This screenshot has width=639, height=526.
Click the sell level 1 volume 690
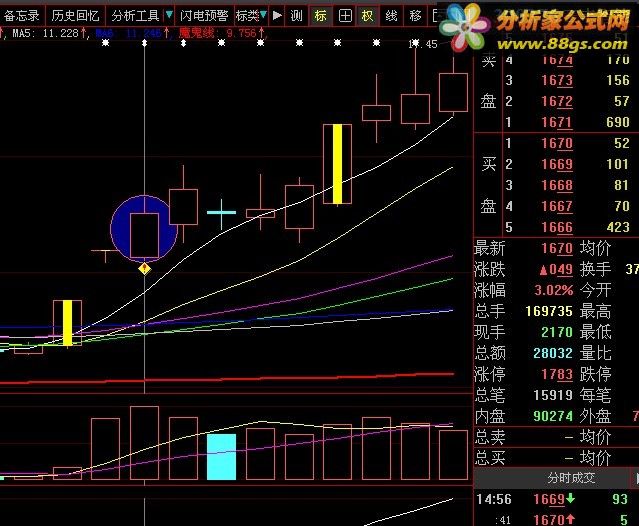(617, 122)
